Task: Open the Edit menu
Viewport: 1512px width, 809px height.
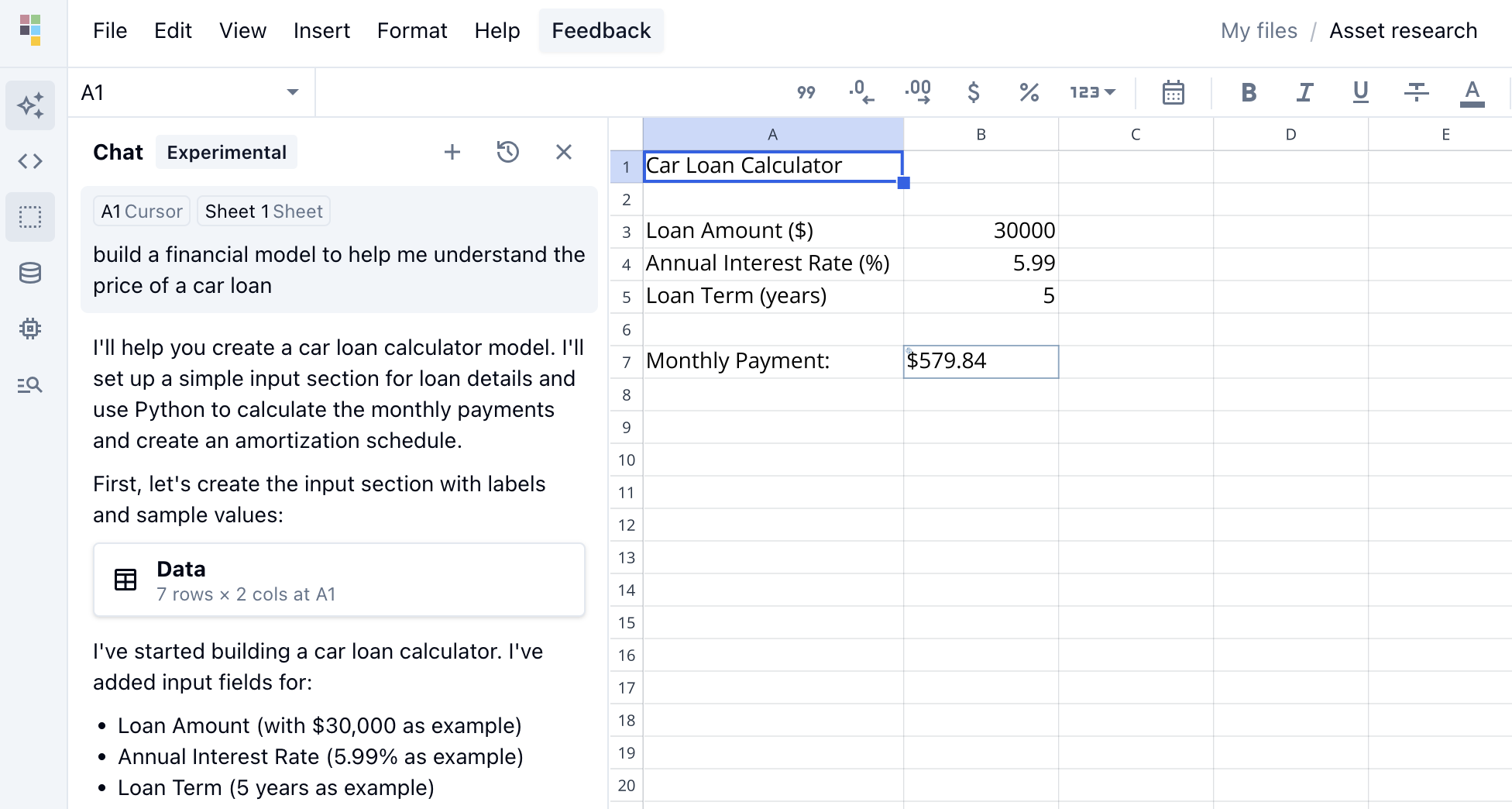Action: click(x=173, y=31)
